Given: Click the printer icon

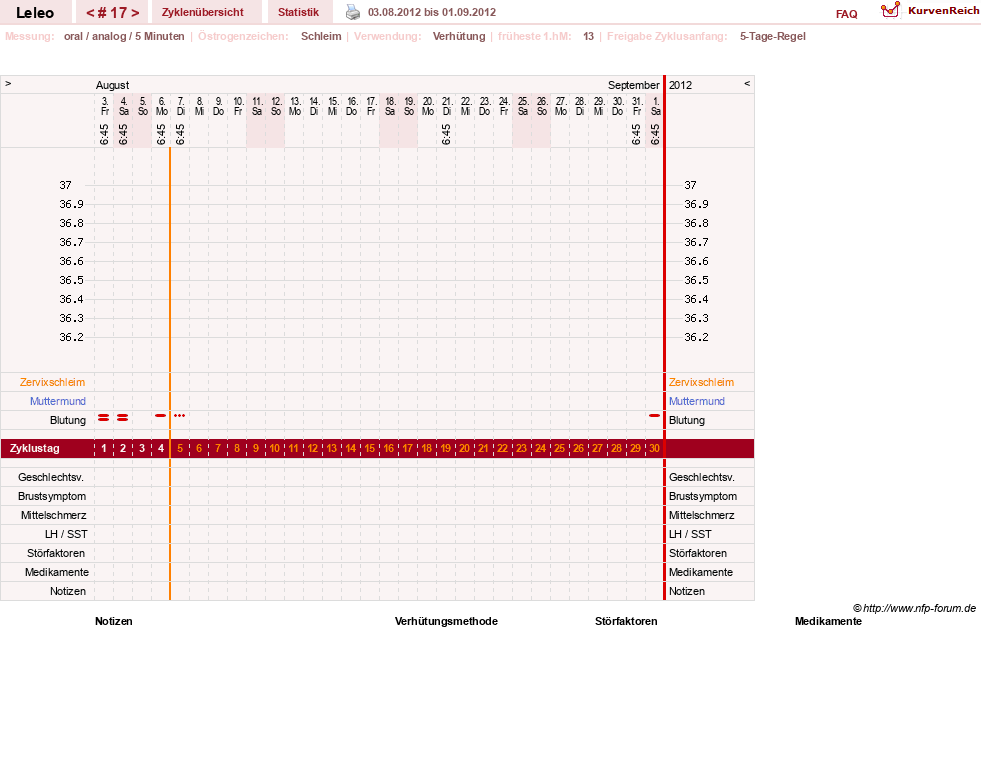Looking at the screenshot, I should 353,12.
